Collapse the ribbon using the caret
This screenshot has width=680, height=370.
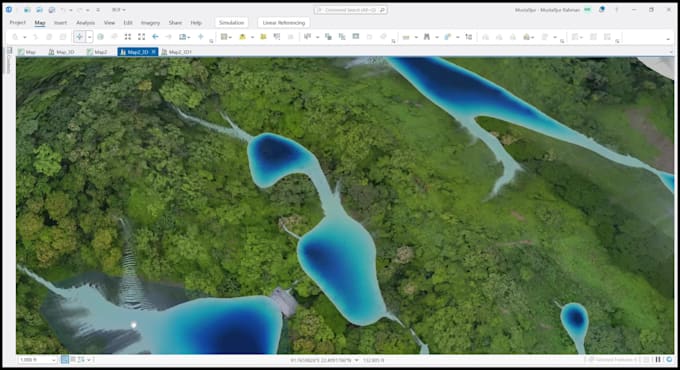click(668, 39)
